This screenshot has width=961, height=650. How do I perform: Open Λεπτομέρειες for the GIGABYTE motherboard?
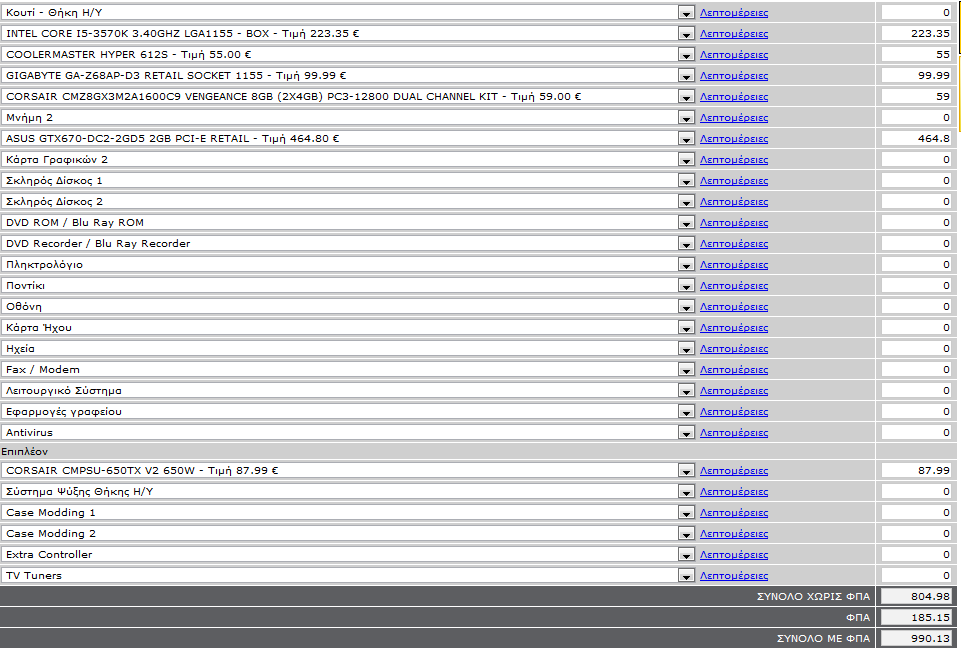[734, 76]
